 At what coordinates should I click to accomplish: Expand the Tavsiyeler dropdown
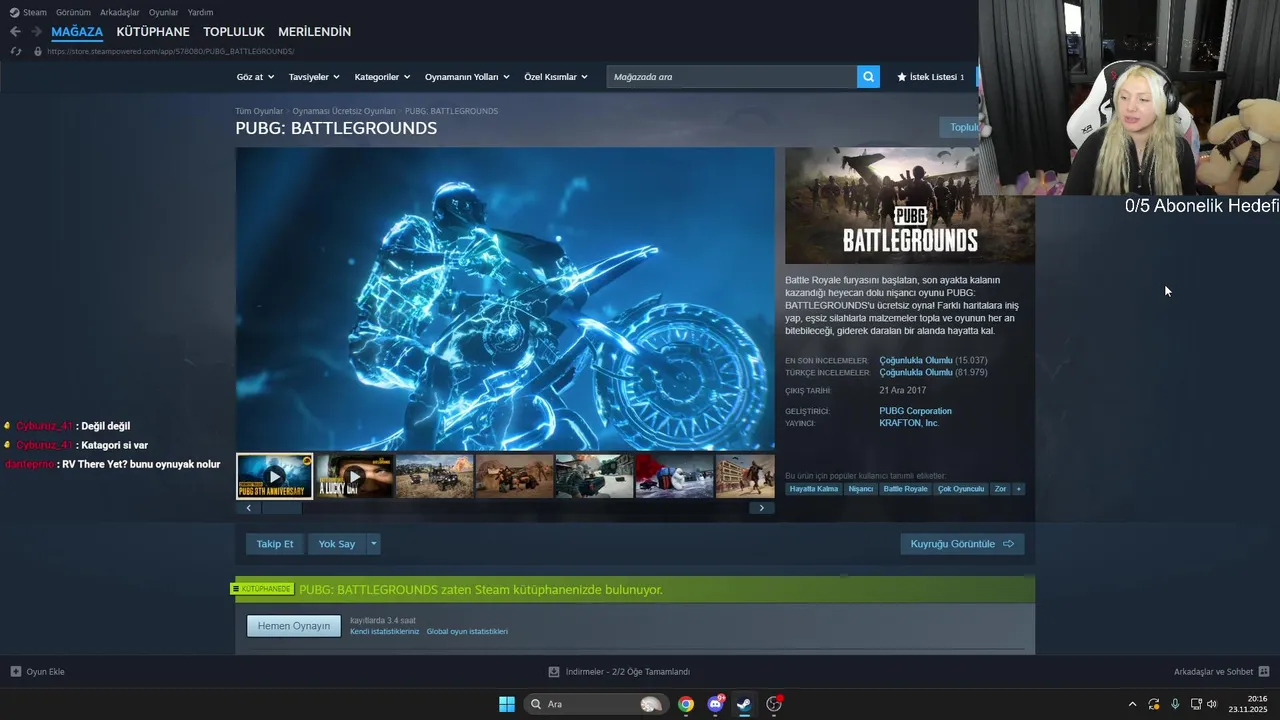tap(314, 77)
